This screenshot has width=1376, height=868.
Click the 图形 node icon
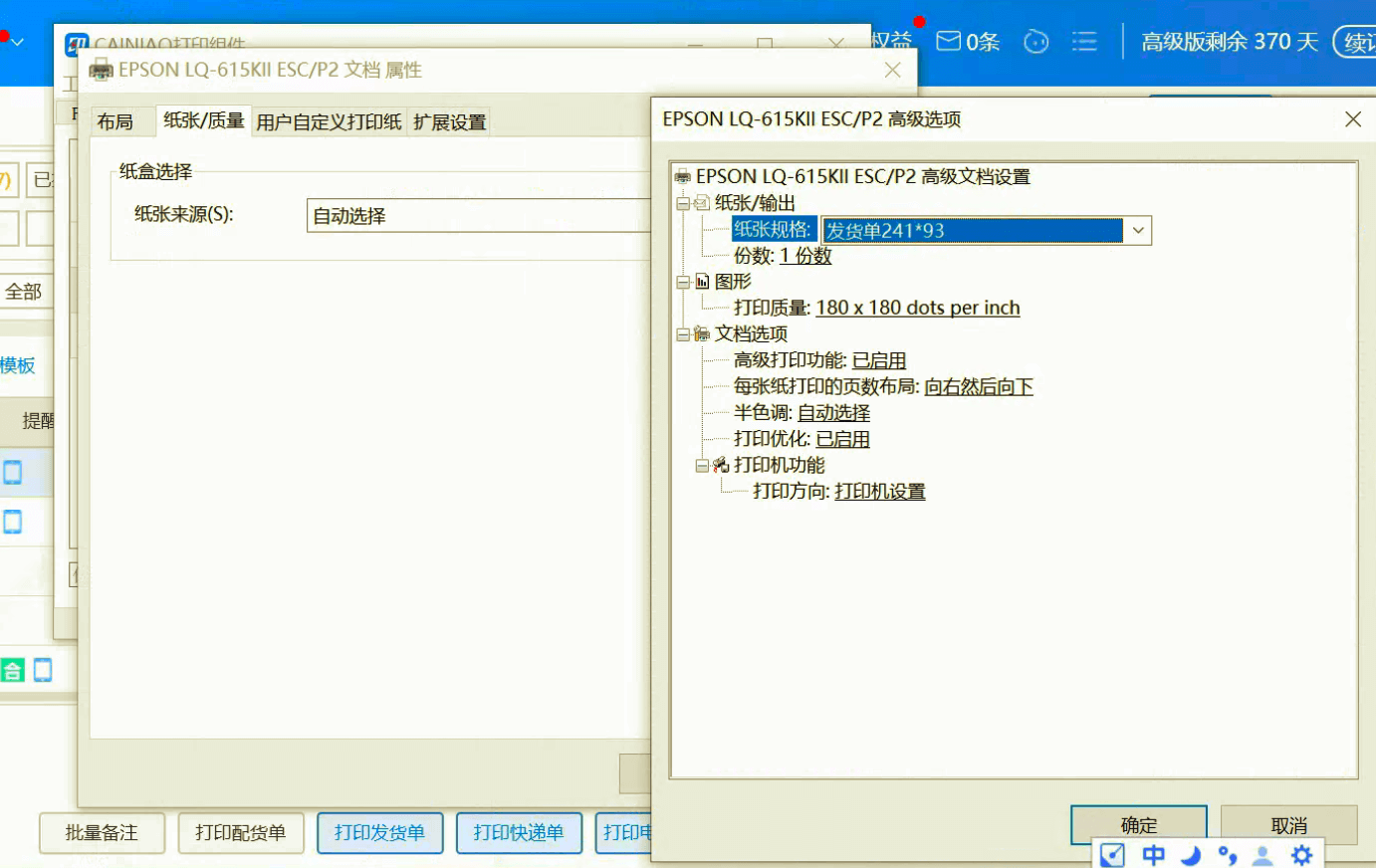(702, 282)
